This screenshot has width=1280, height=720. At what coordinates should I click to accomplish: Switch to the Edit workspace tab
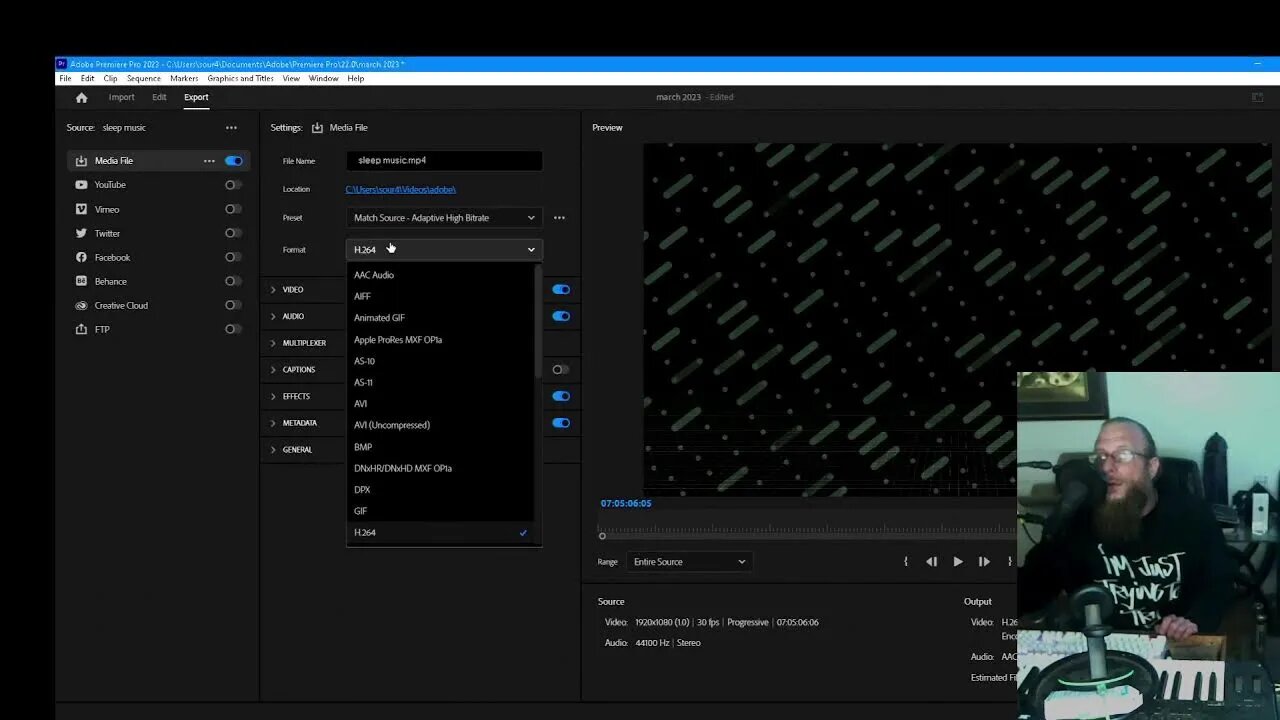159,98
